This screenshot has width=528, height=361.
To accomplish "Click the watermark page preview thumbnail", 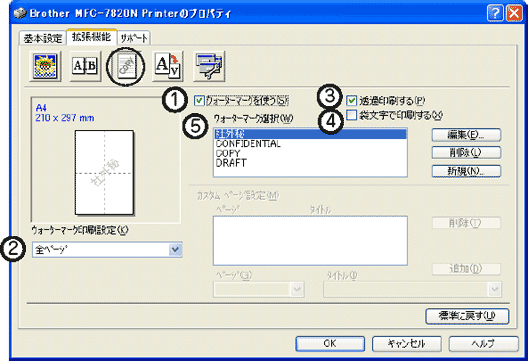I will point(104,173).
